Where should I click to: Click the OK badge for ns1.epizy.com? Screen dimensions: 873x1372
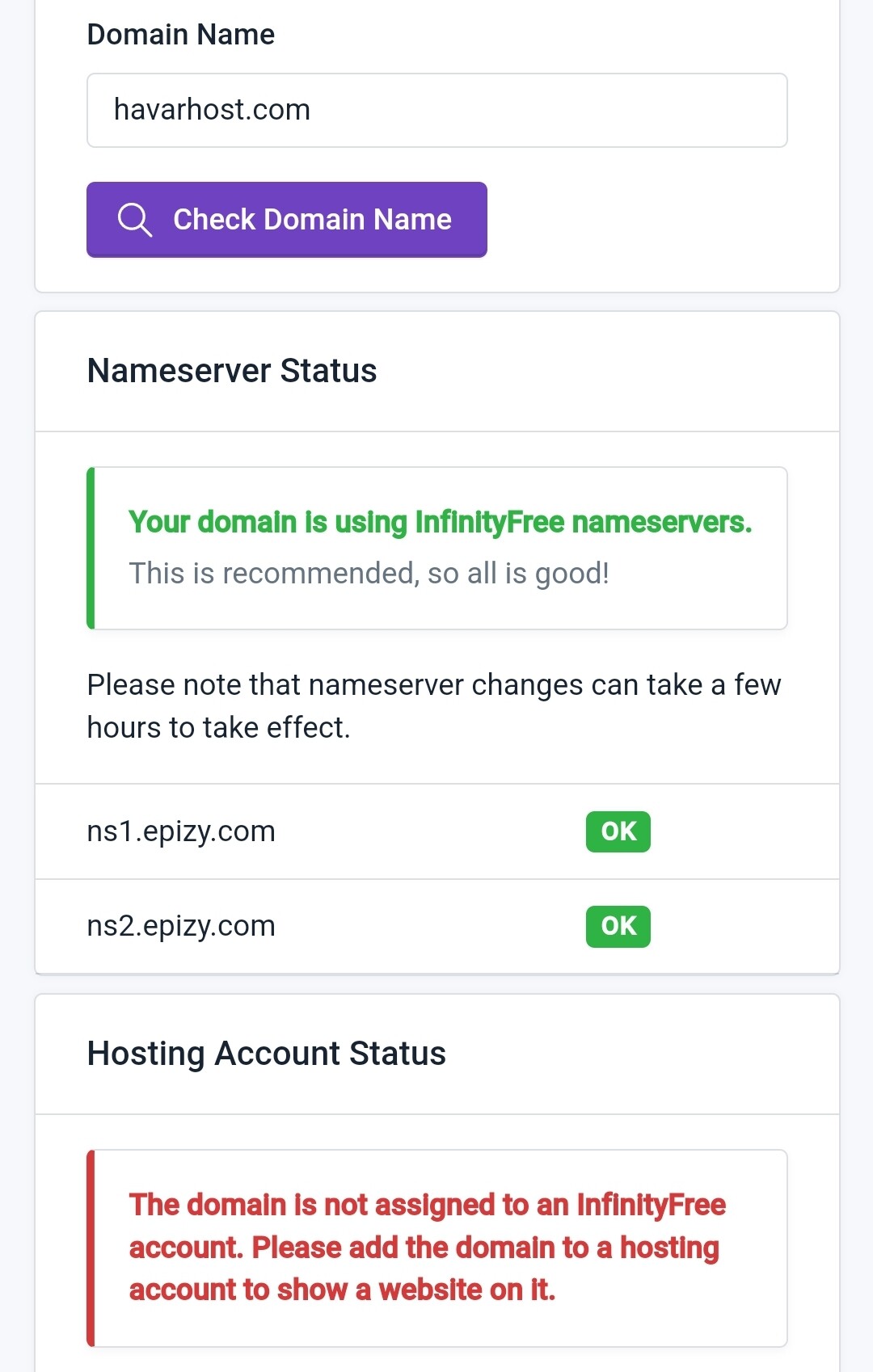coord(618,831)
